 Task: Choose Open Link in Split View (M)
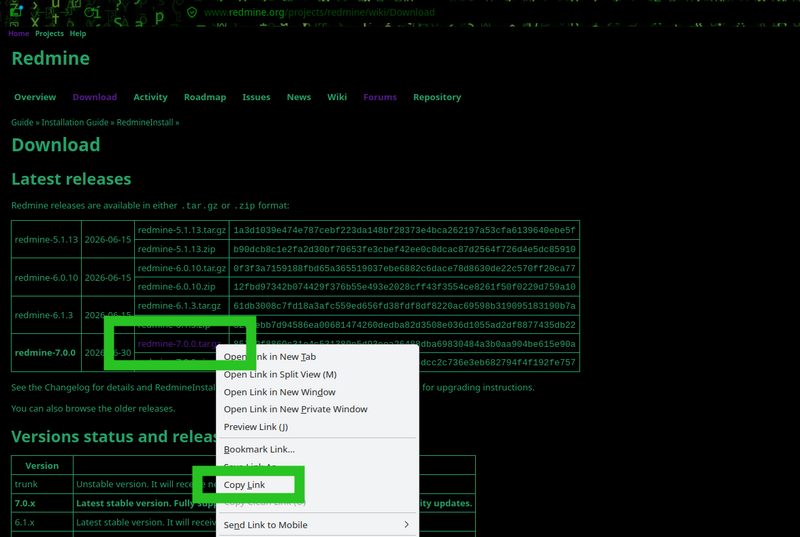pyautogui.click(x=280, y=374)
